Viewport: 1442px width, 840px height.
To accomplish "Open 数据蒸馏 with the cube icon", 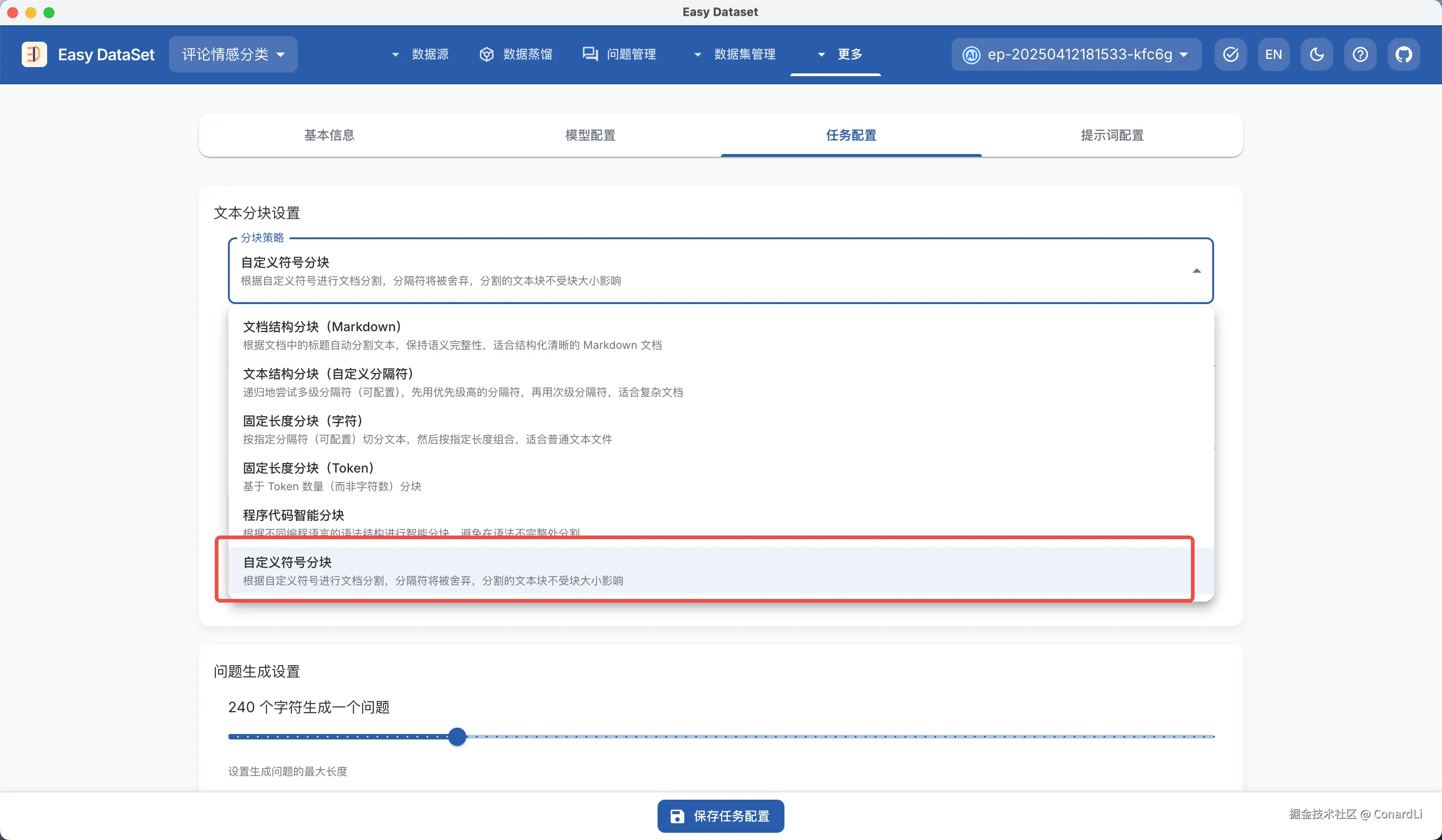I will (486, 54).
